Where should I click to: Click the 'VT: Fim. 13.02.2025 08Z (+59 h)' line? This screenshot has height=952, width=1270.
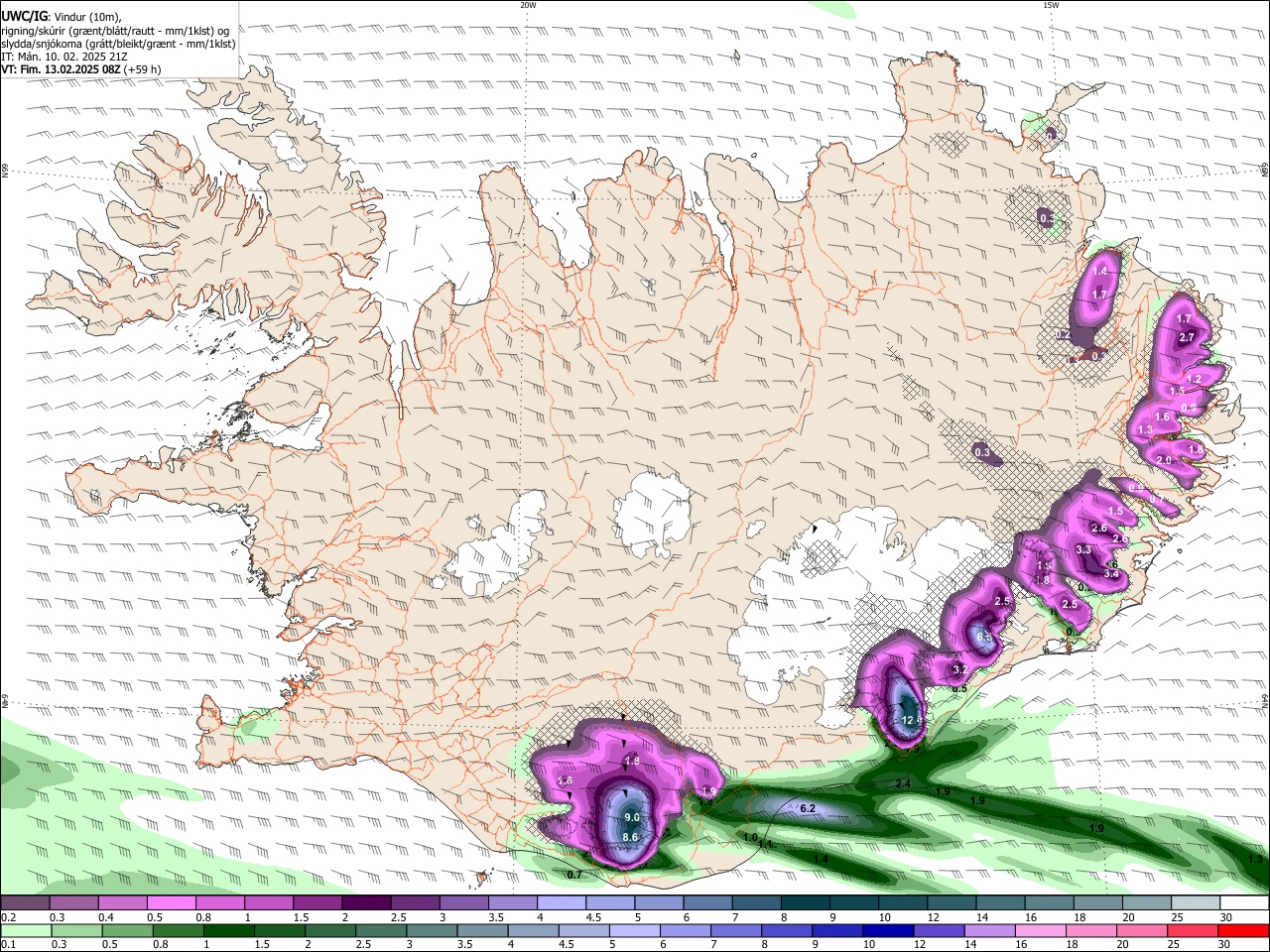(x=81, y=69)
